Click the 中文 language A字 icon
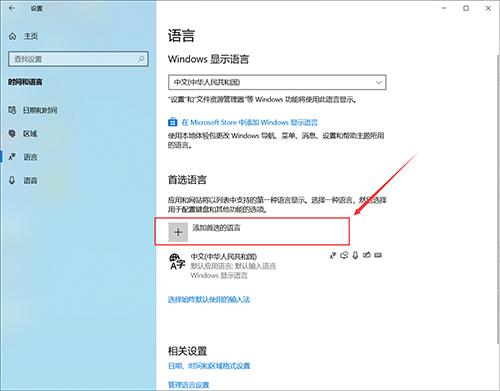 [x=177, y=261]
